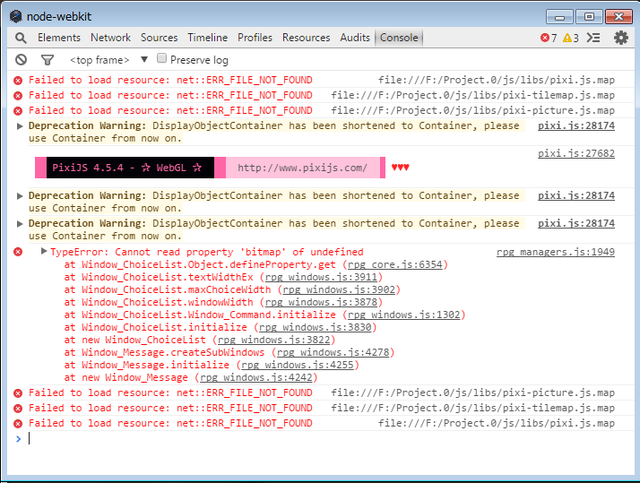Click the yellow warning count indicator
This screenshot has width=640, height=483.
[x=571, y=38]
